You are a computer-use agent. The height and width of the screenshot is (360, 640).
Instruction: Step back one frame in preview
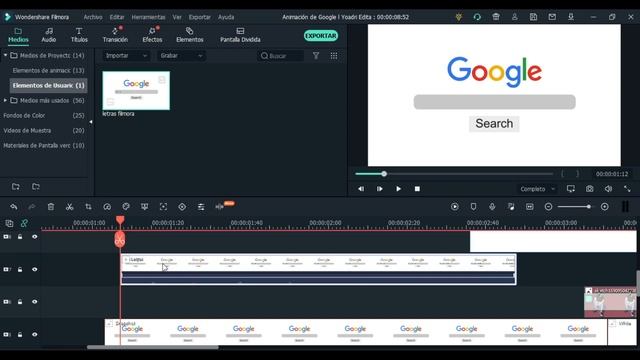coord(361,189)
